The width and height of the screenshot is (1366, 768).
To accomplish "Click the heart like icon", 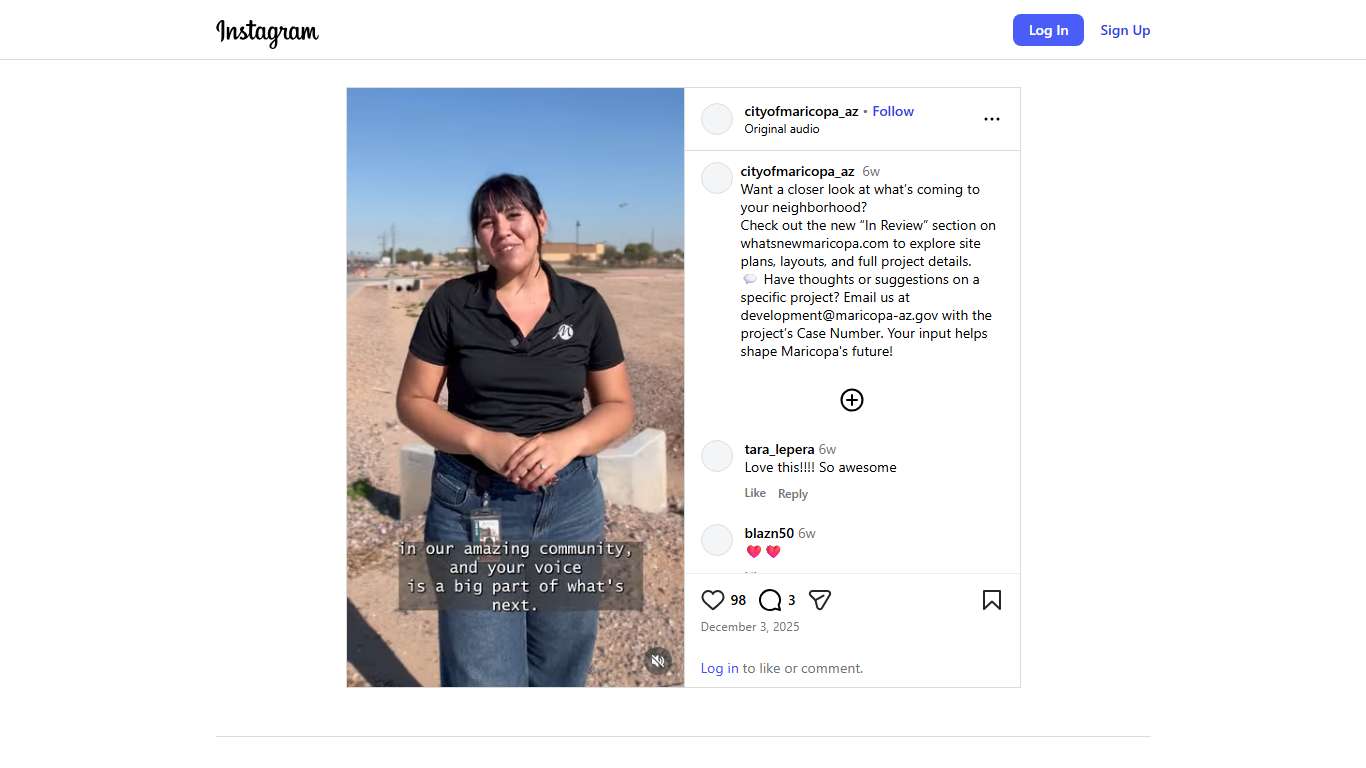I will pos(712,600).
